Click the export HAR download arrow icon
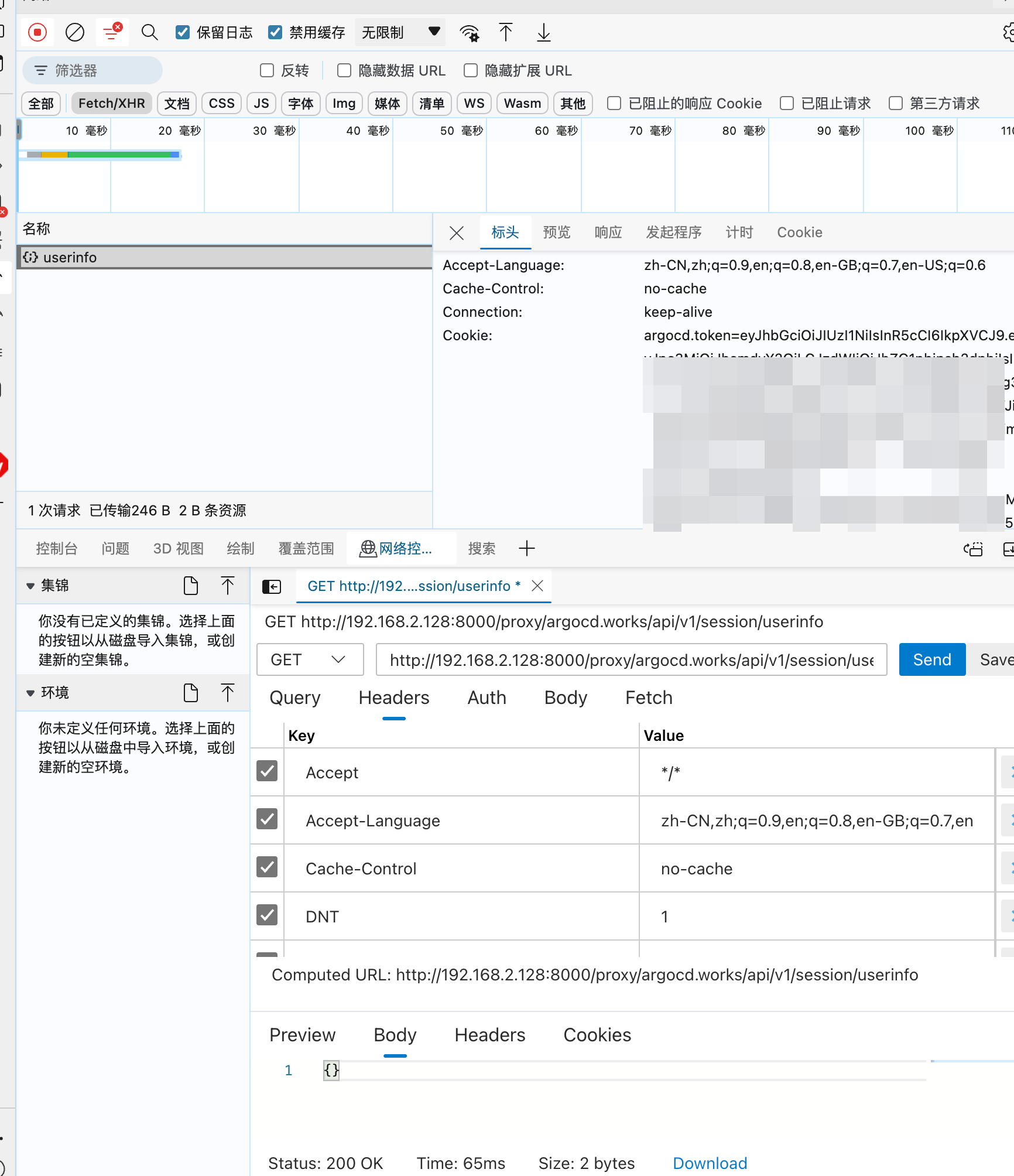Screen dimensions: 1014x1176 (543, 32)
